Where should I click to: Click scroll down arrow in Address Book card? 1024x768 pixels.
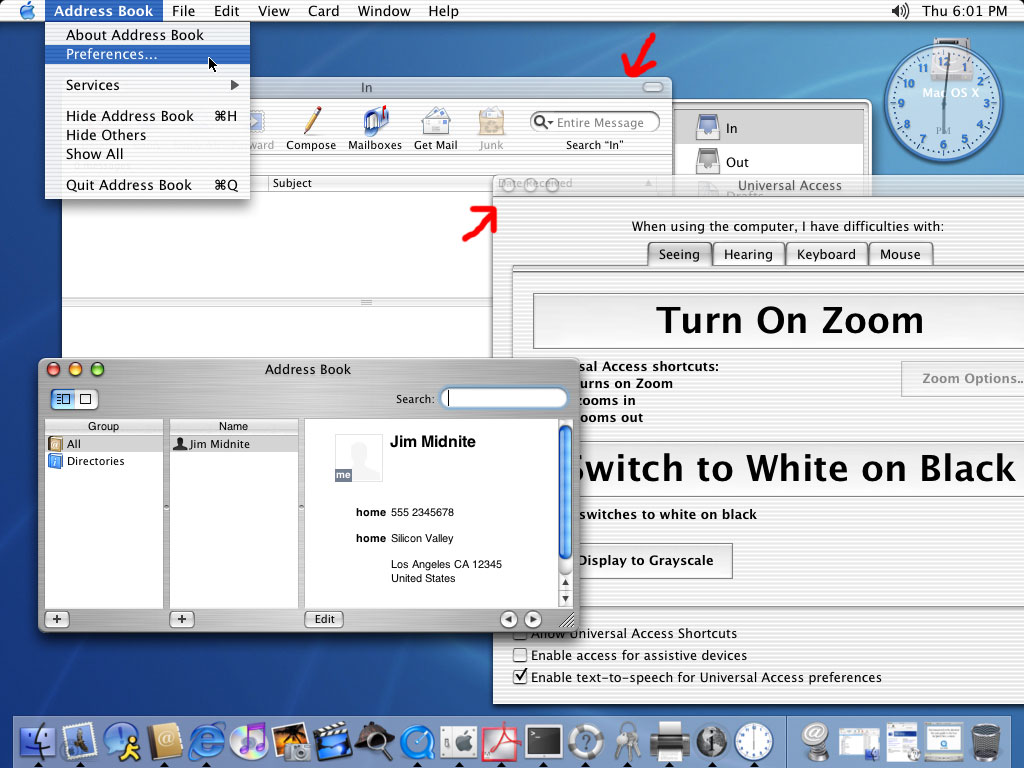tap(566, 598)
